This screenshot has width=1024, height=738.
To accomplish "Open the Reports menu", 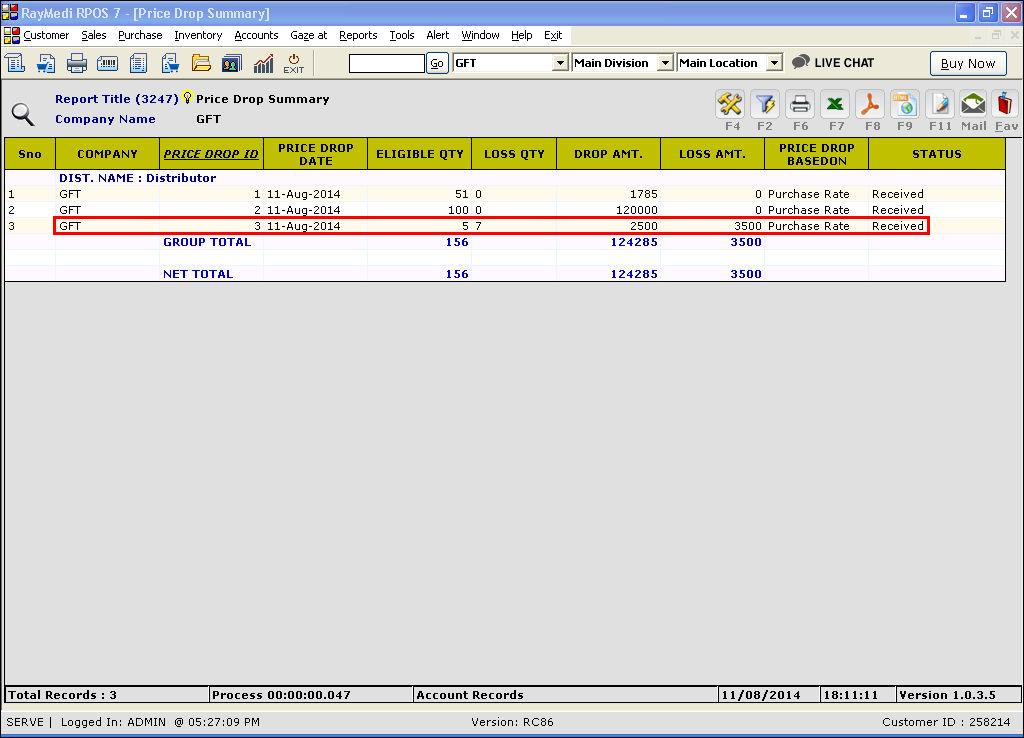I will pos(358,35).
